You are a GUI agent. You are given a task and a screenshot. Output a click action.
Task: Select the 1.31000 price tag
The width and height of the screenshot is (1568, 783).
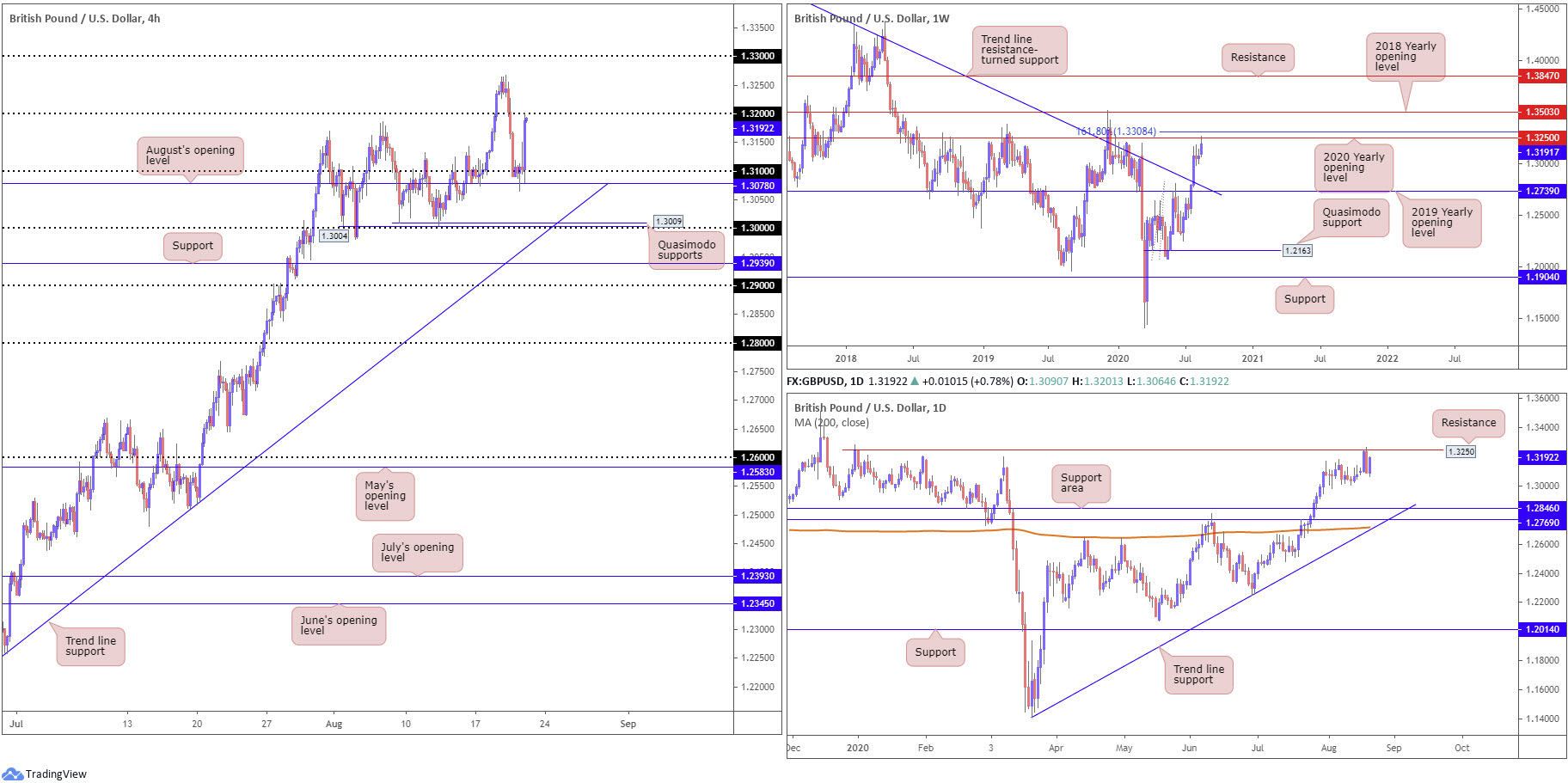pos(757,171)
